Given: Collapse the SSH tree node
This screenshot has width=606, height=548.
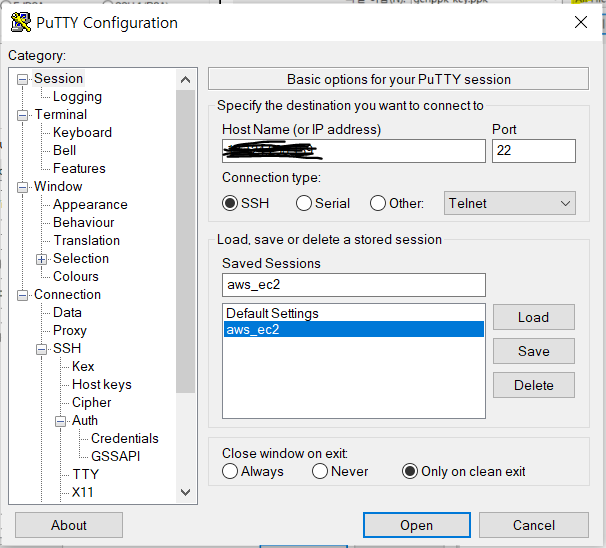Looking at the screenshot, I should point(41,349).
